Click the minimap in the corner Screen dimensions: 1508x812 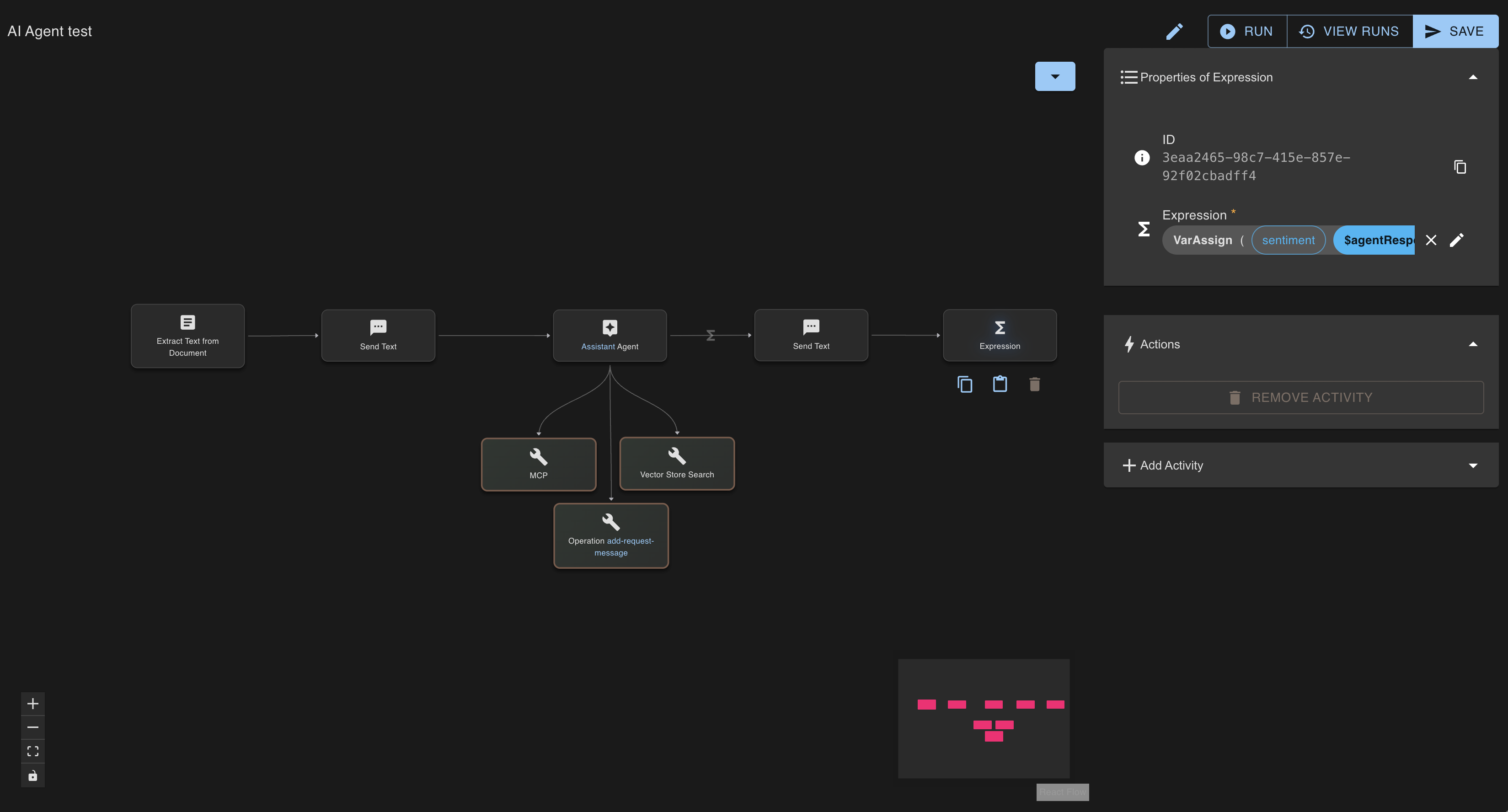(x=984, y=718)
